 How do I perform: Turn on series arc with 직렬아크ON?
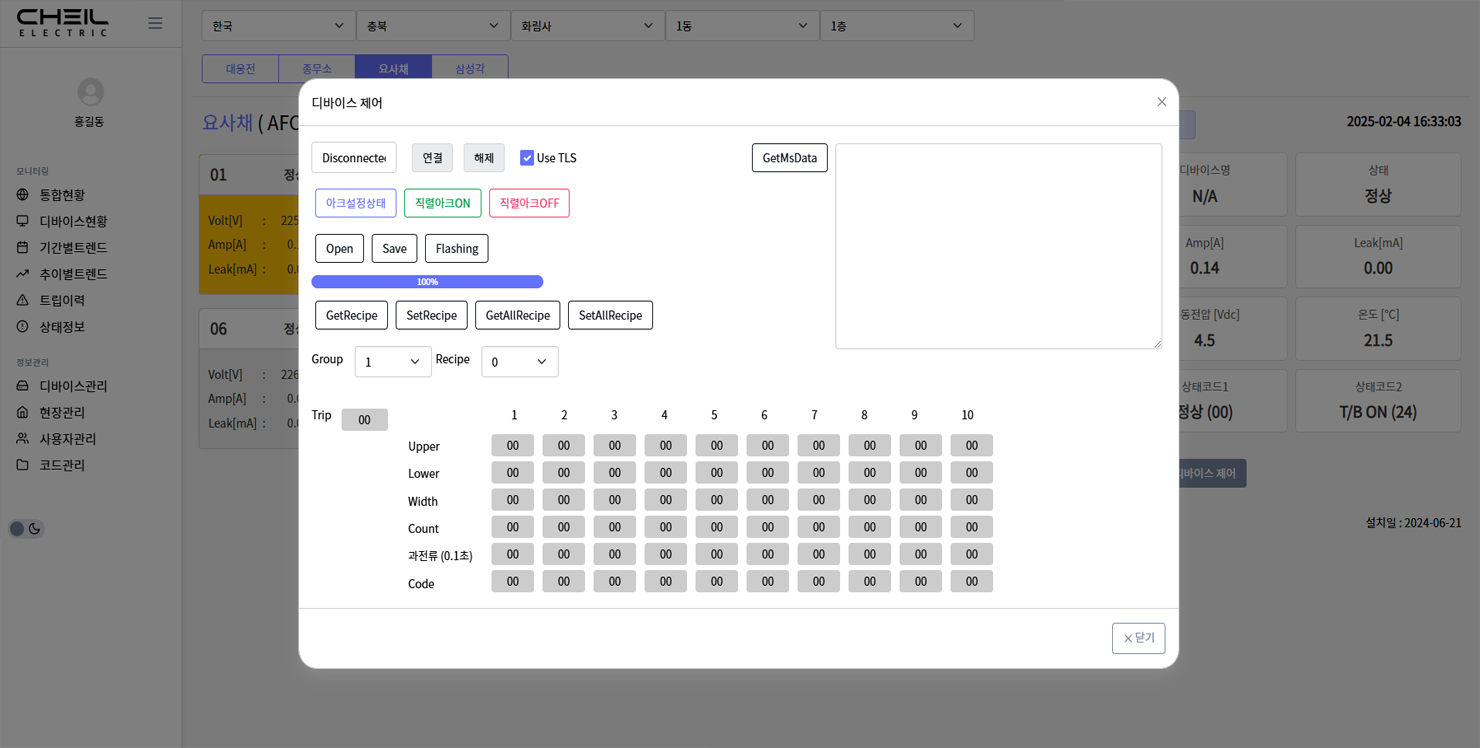coord(442,203)
